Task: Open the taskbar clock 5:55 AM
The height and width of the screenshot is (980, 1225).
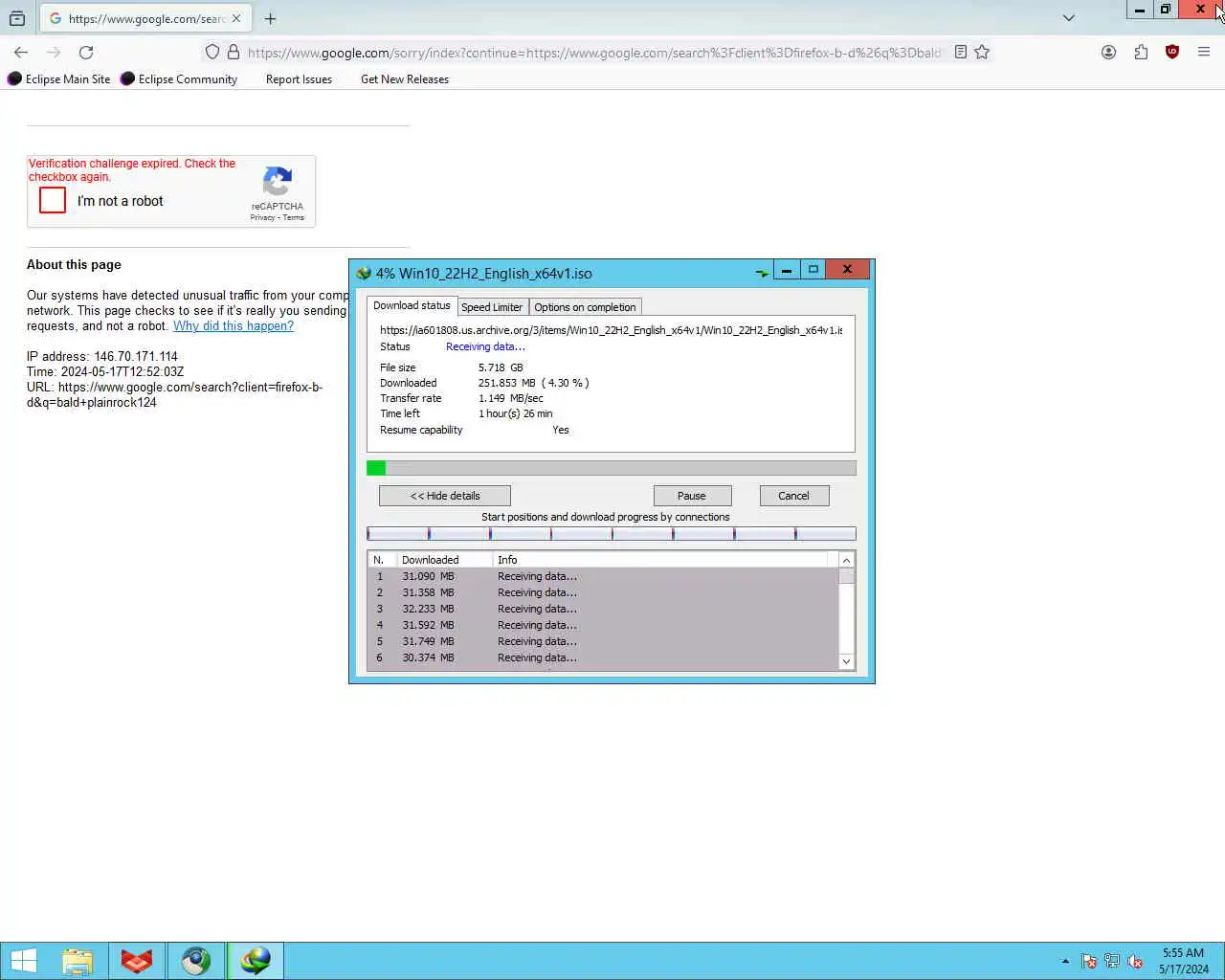Action: (x=1184, y=961)
